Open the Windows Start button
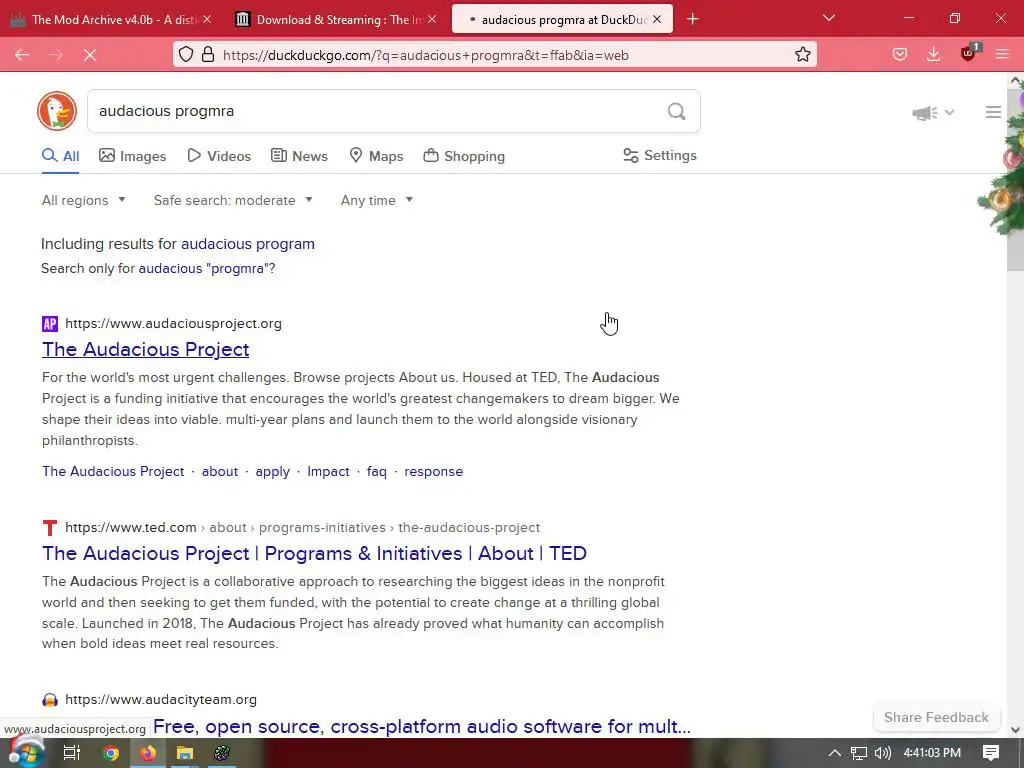 [x=27, y=753]
